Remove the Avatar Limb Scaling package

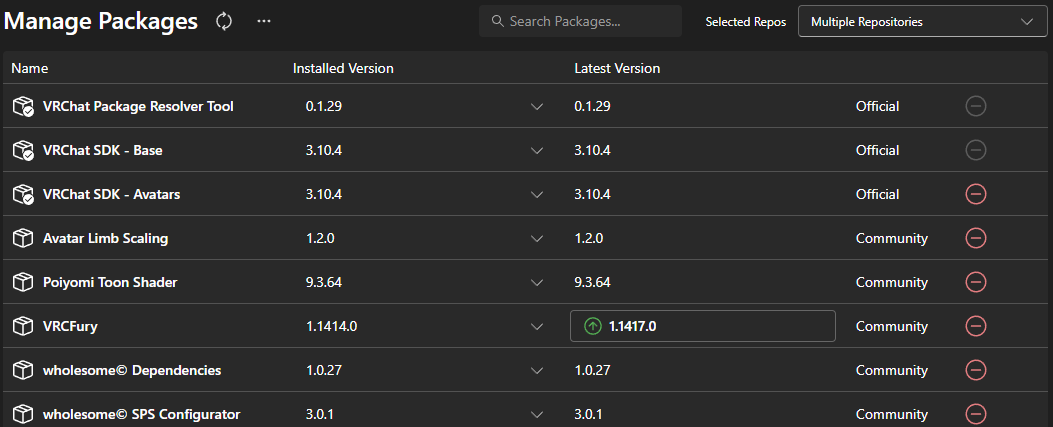tap(976, 238)
